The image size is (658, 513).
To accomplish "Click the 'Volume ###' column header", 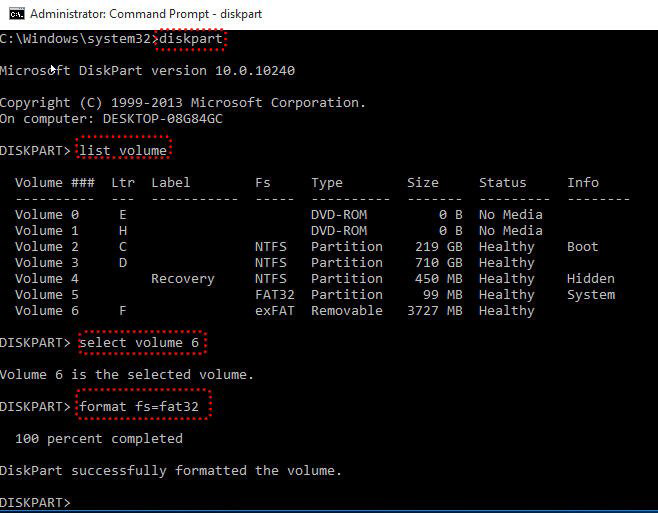I will coord(55,183).
